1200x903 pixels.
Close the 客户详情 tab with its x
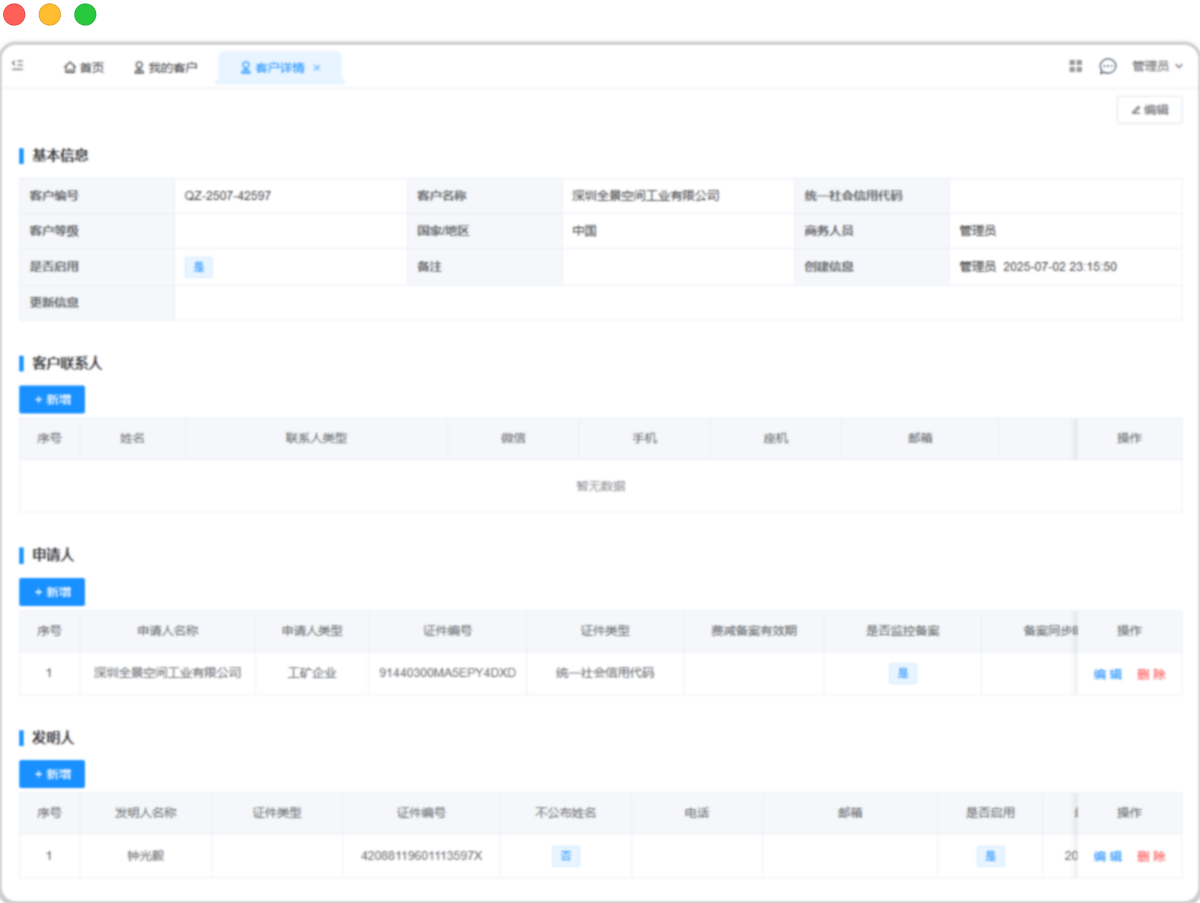click(x=317, y=67)
